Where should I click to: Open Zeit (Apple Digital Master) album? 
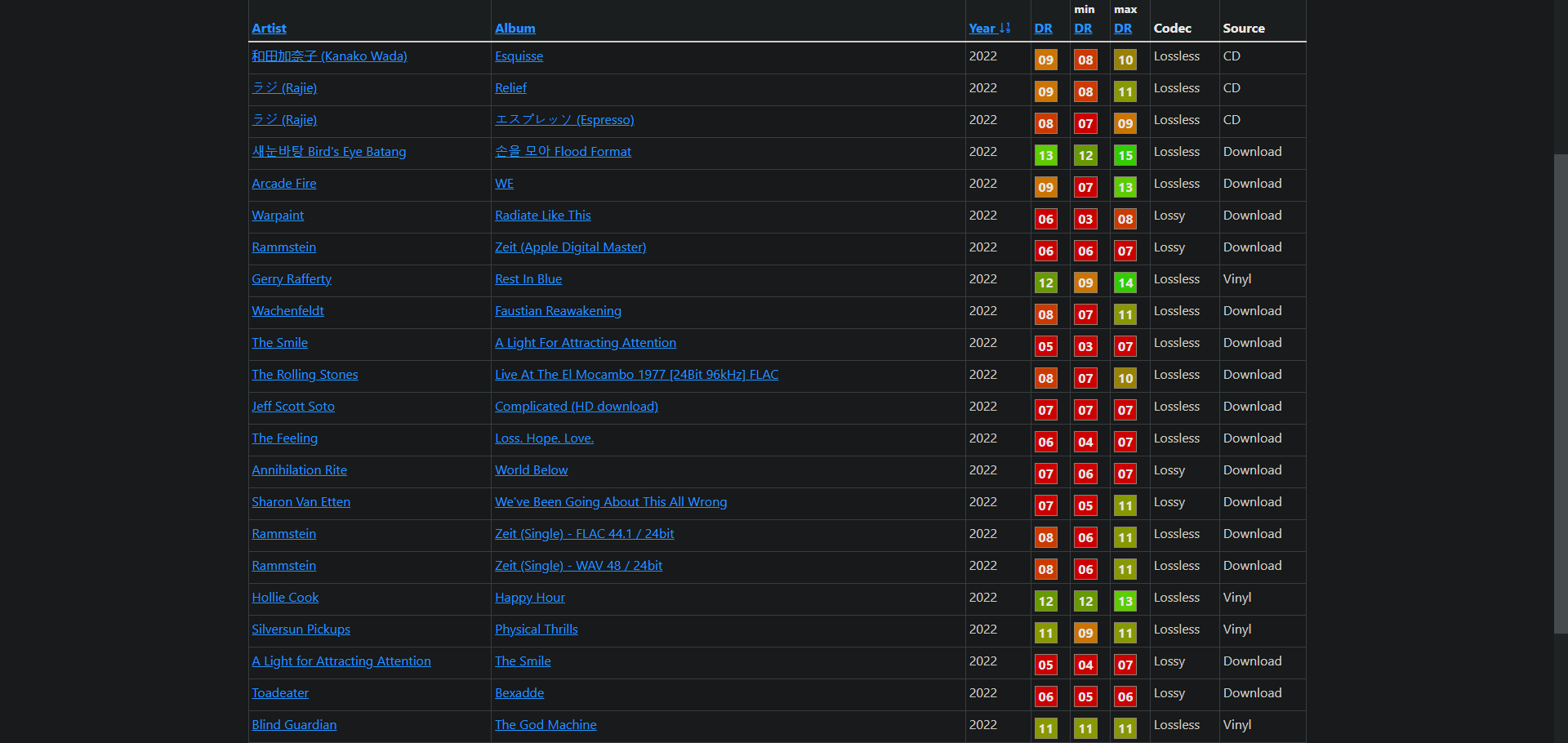pos(570,247)
